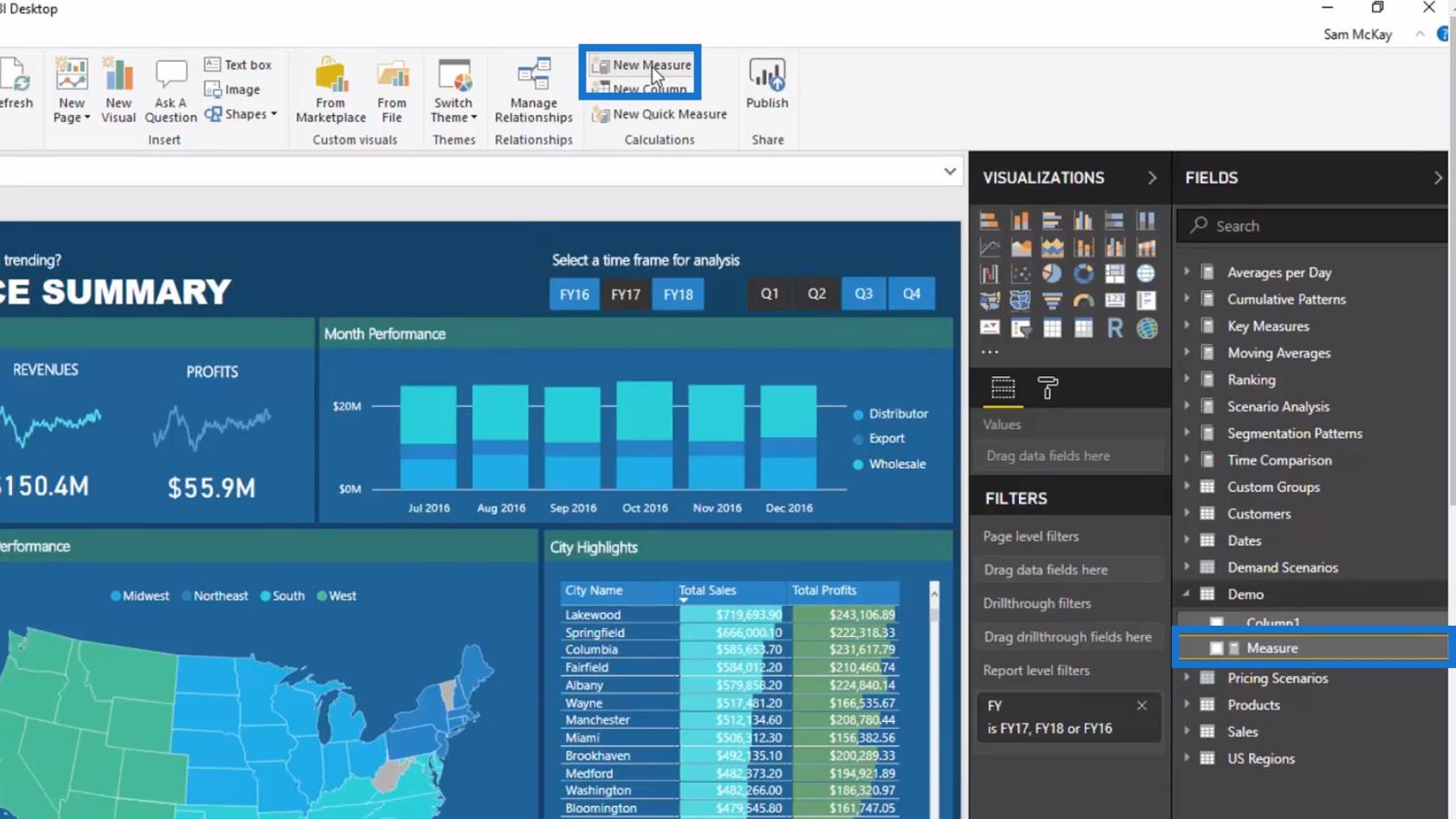Expand the Customers table
The image size is (1456, 819).
1187,514
